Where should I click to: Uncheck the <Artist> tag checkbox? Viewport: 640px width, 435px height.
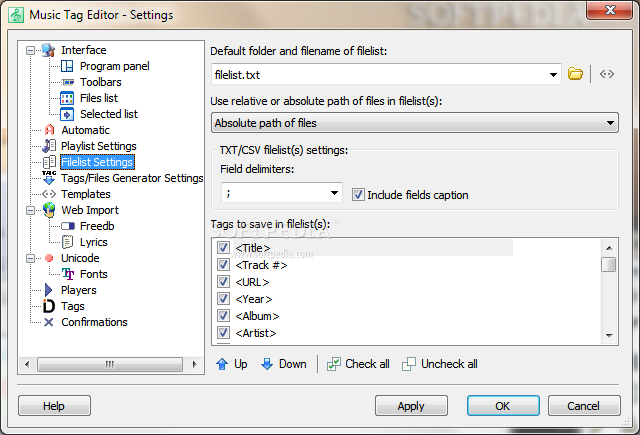coord(223,333)
